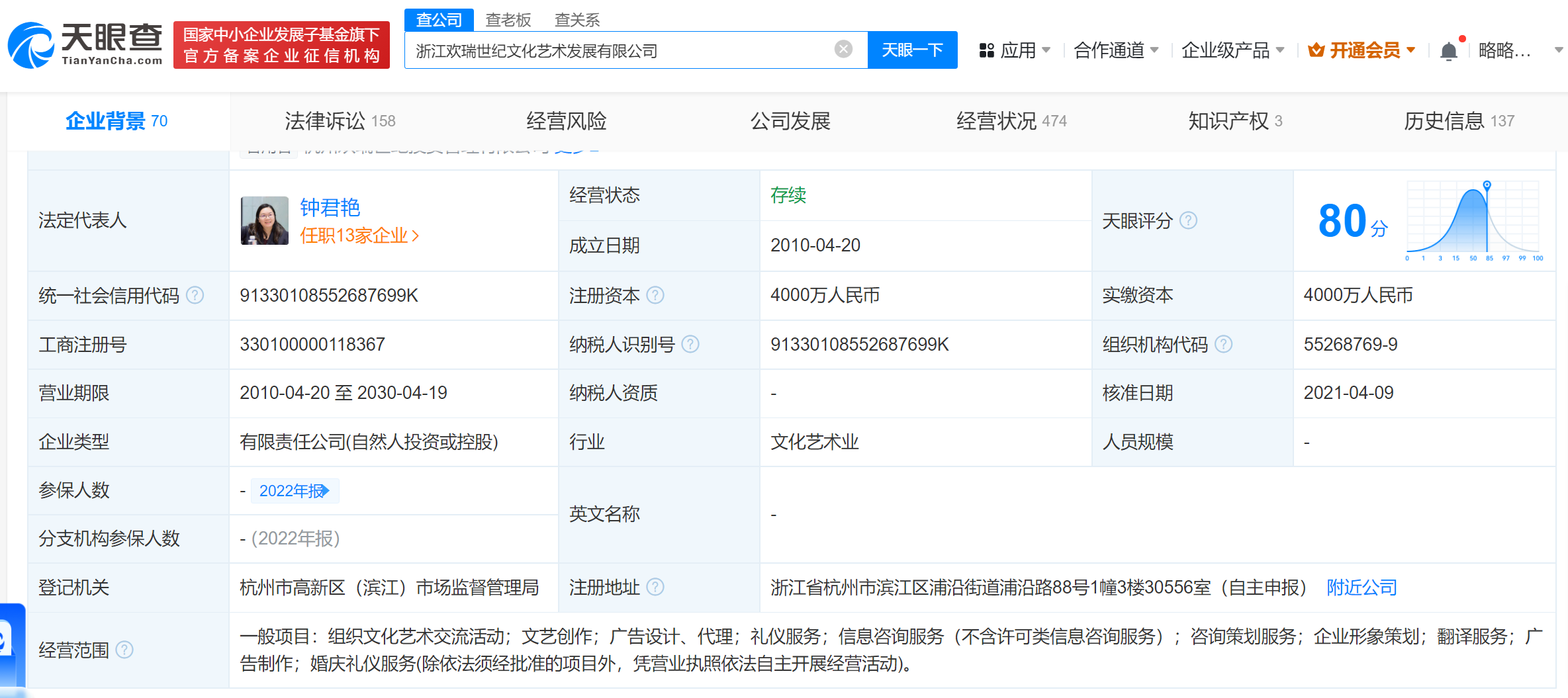Expand the 开通会员 dropdown
The image size is (1568, 698).
(1410, 50)
